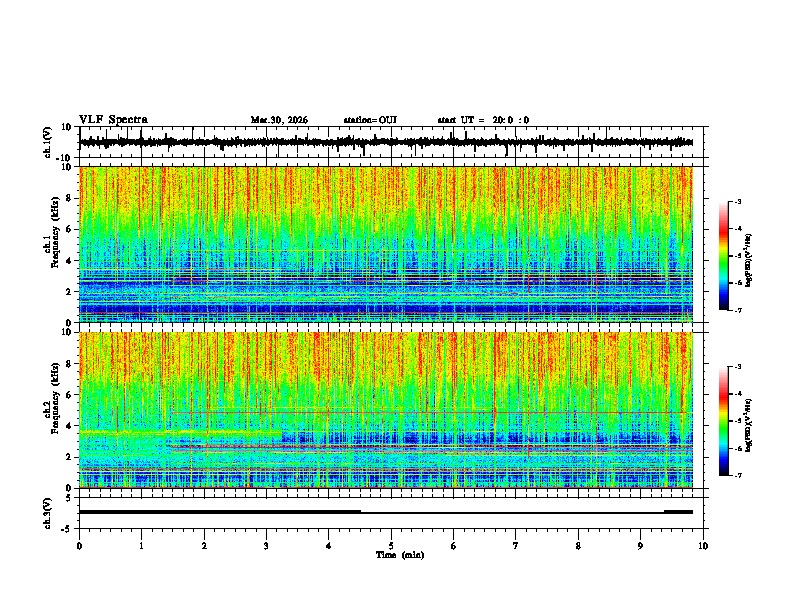
Task: Click the '8' tick on the time axis
Action: (x=578, y=546)
